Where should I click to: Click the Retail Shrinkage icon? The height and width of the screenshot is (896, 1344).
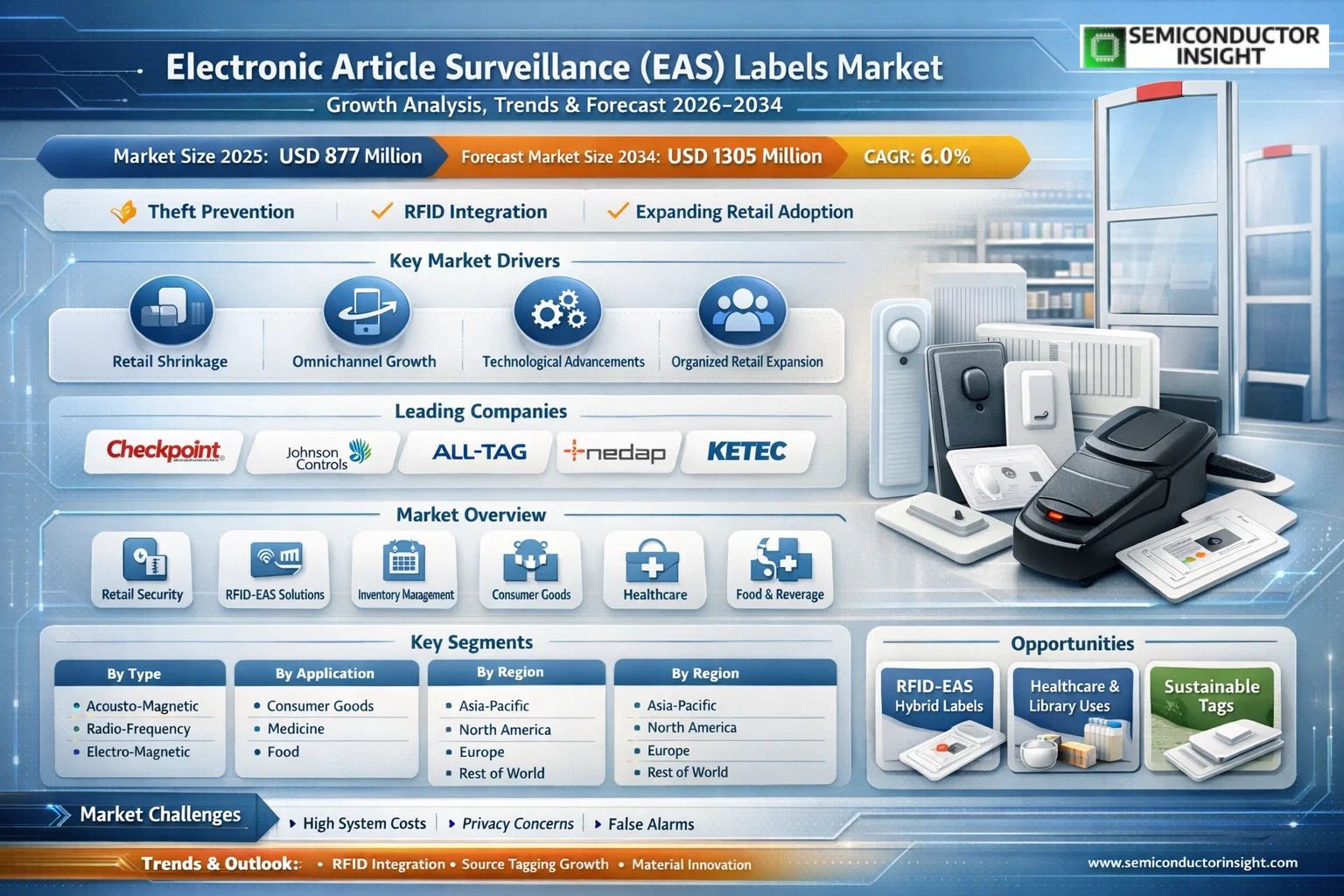click(x=171, y=311)
